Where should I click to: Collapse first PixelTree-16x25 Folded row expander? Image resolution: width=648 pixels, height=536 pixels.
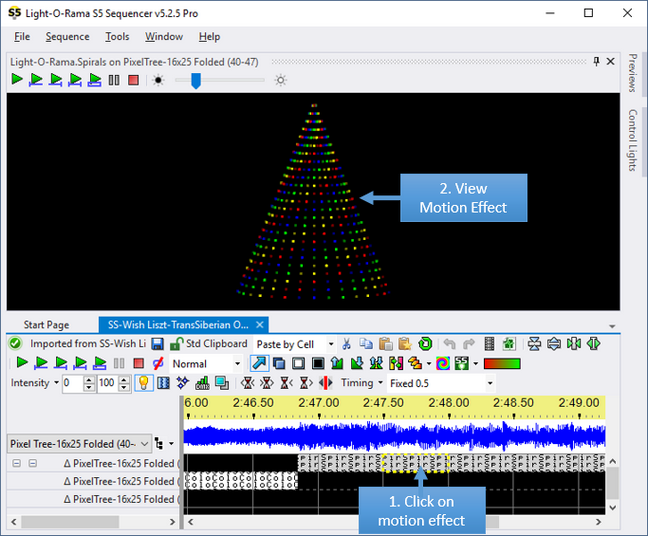(x=16, y=463)
